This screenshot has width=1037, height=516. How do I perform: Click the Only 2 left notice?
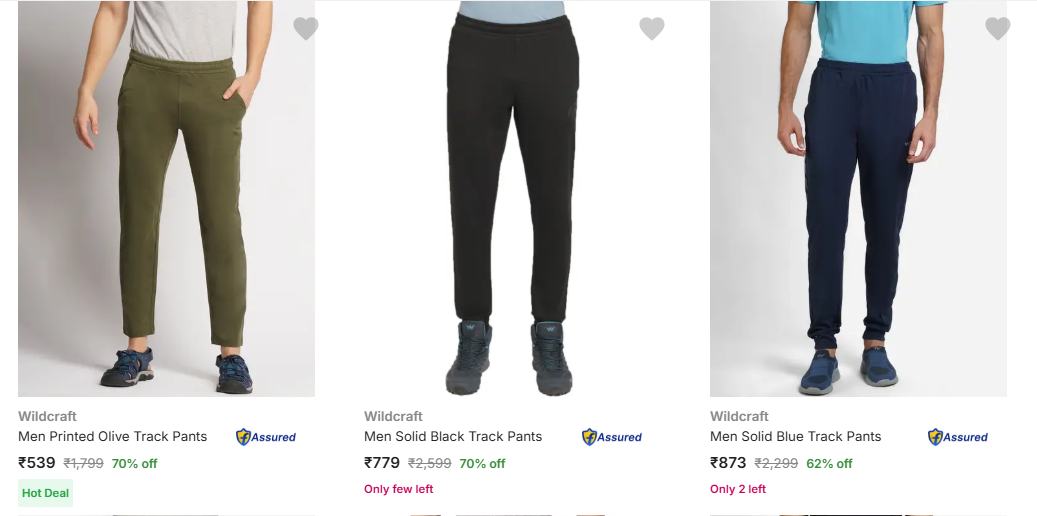(x=738, y=489)
